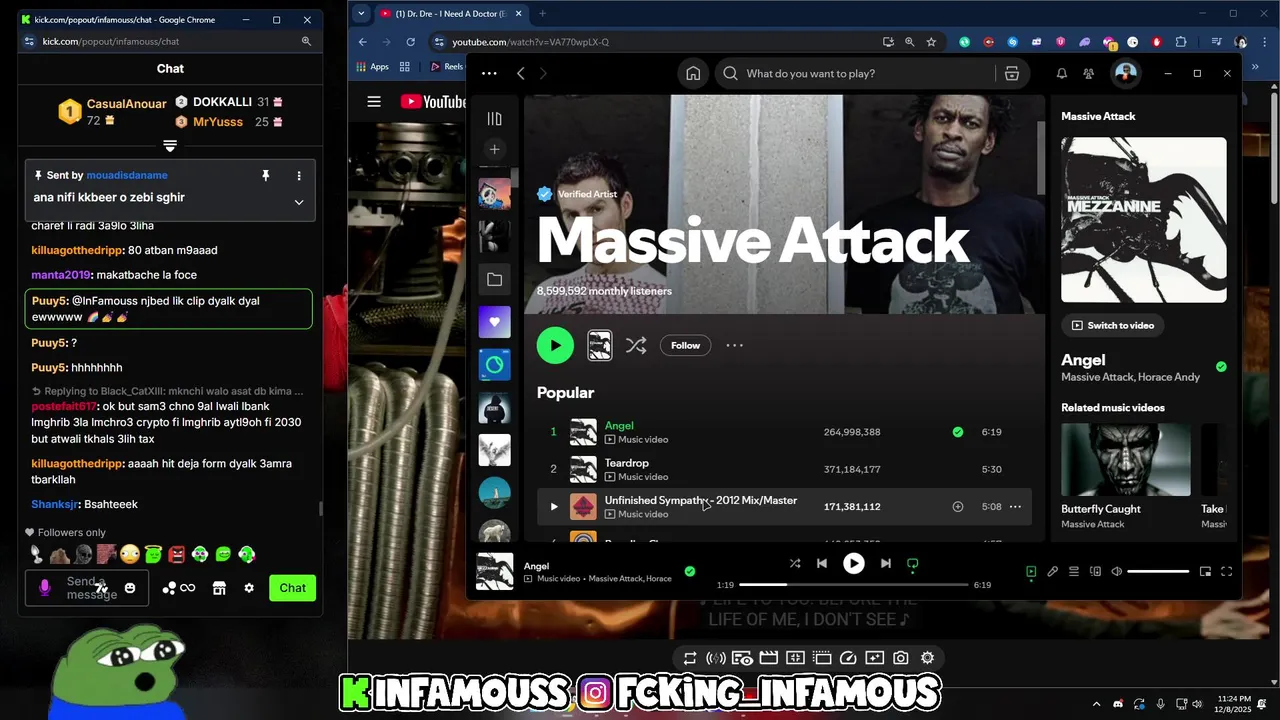This screenshot has width=1280, height=720.
Task: Toggle shuffle in Spotify player bar
Action: coord(794,563)
